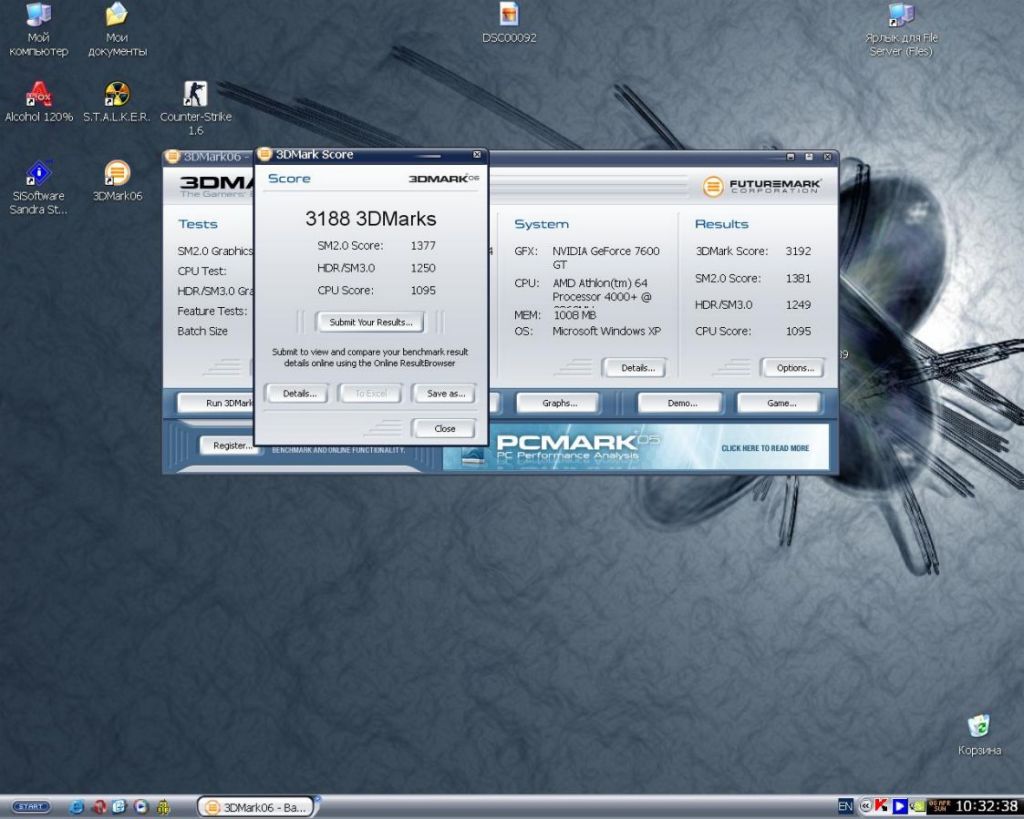The height and width of the screenshot is (819, 1024).
Task: Click Details in the Score dialog
Action: [299, 394]
